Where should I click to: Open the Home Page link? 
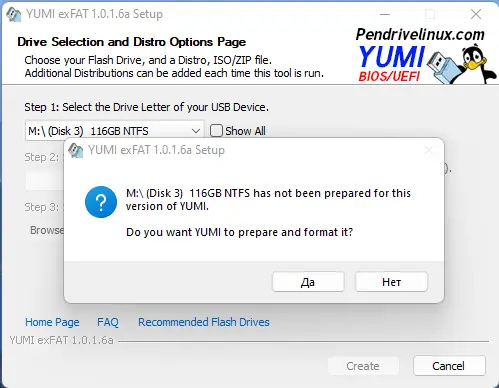click(52, 322)
